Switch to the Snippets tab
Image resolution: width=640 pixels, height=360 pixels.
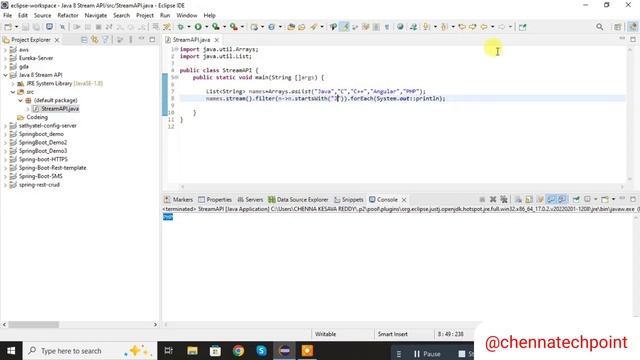point(349,200)
